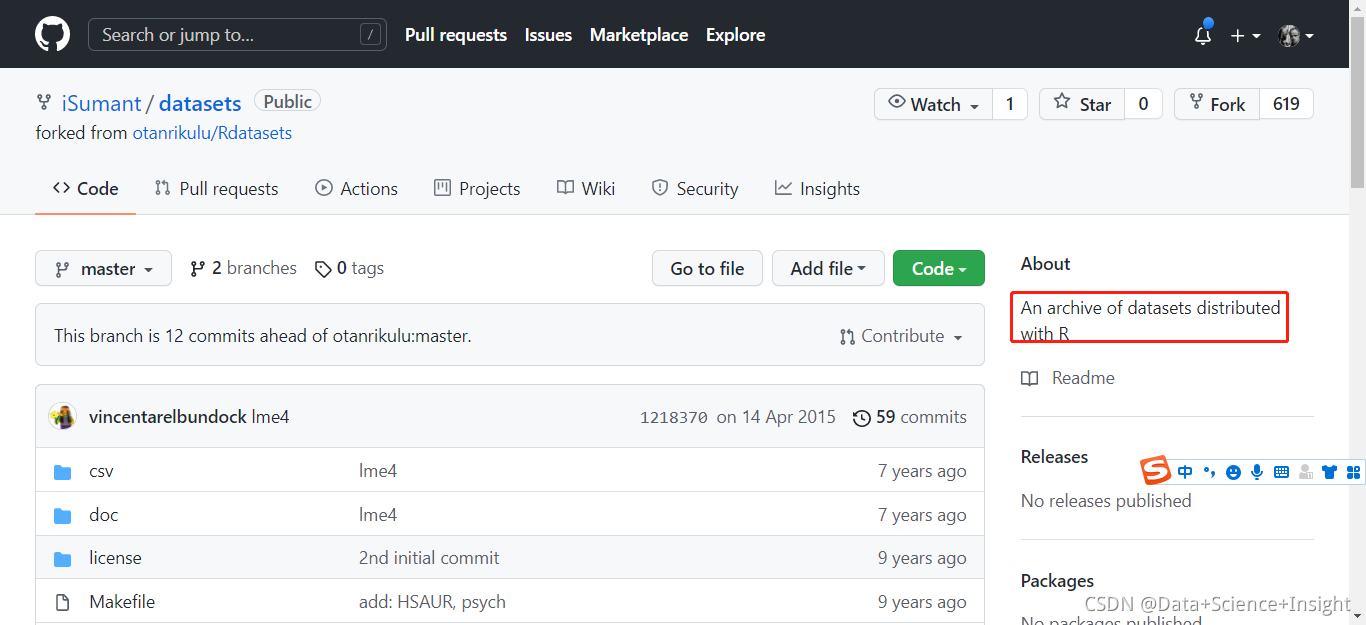Image resolution: width=1366 pixels, height=625 pixels.
Task: Toggle Chinese input mode in IME bar
Action: tap(1185, 472)
